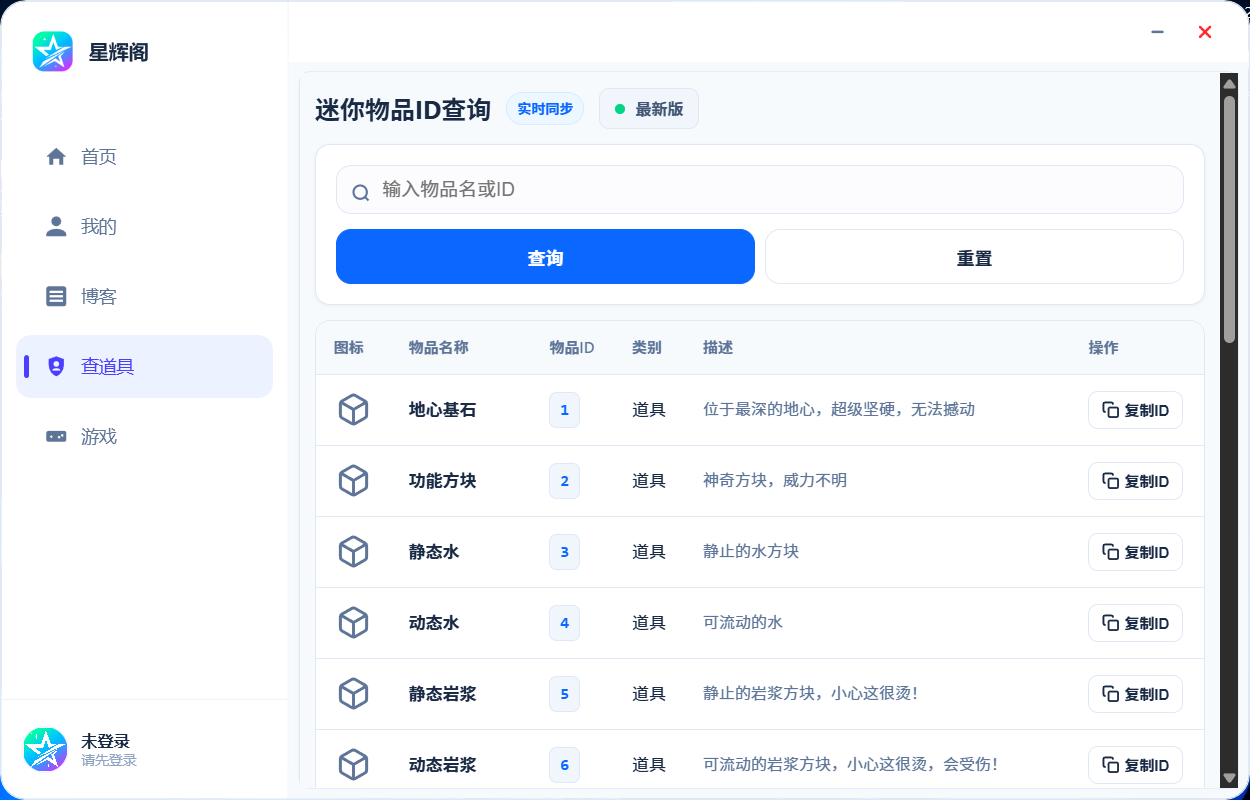The image size is (1250, 800).
Task: Click the 物品ID column header
Action: [x=572, y=348]
